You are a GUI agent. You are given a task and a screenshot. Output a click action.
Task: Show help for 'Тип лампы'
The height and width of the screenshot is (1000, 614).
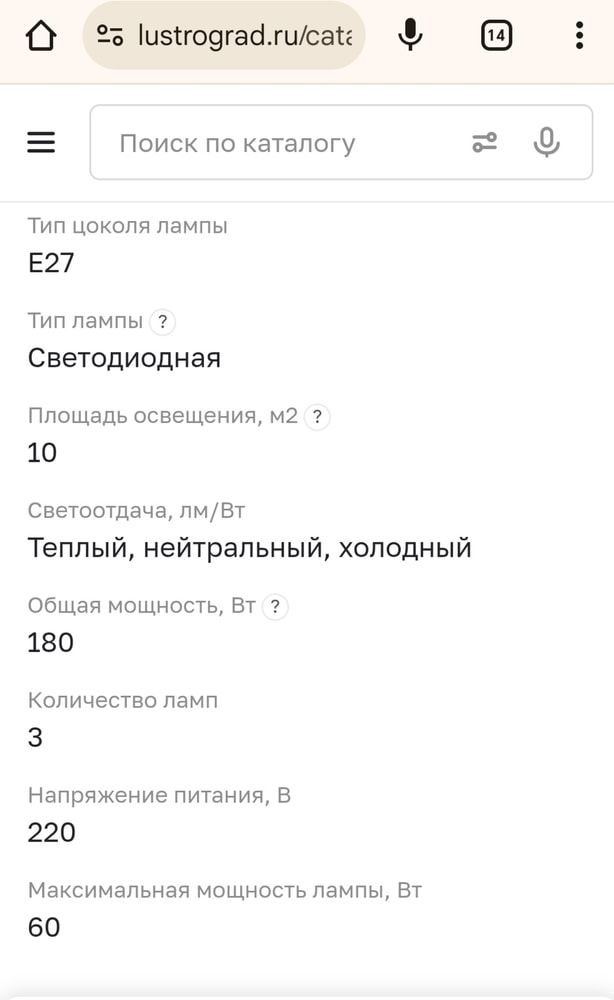click(x=162, y=322)
